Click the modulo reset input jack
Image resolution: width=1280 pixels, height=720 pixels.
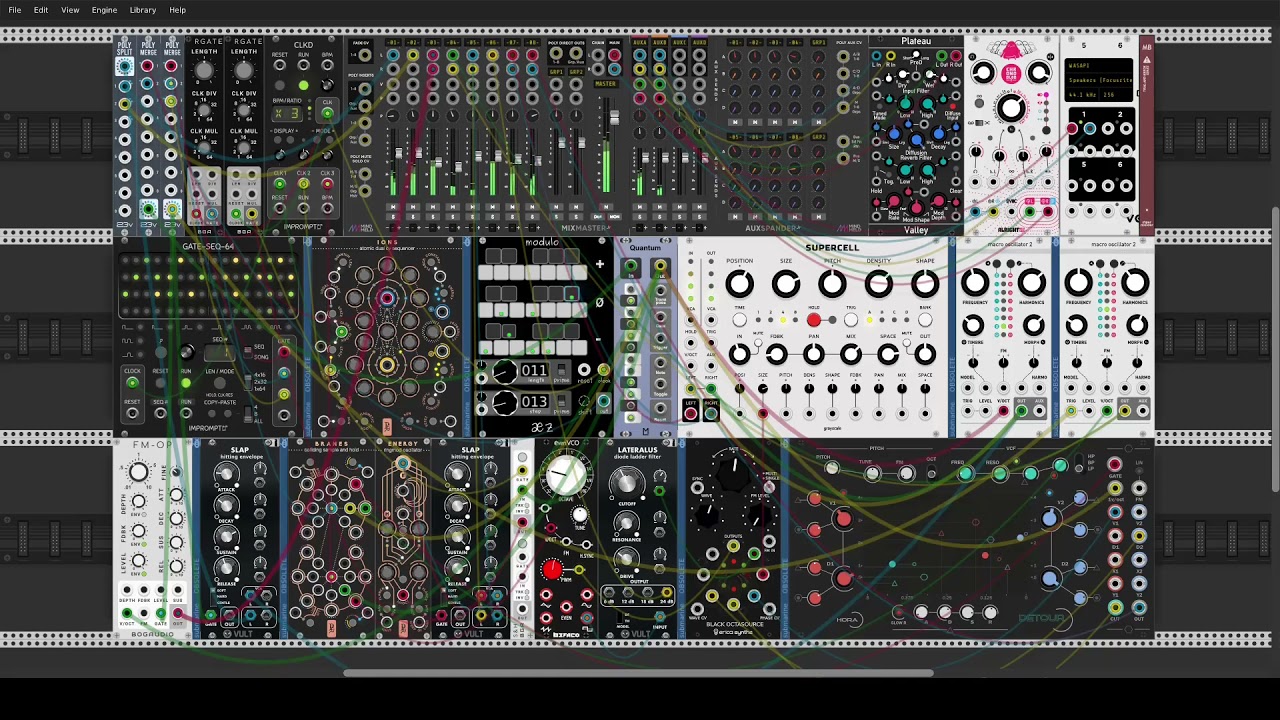[x=584, y=369]
